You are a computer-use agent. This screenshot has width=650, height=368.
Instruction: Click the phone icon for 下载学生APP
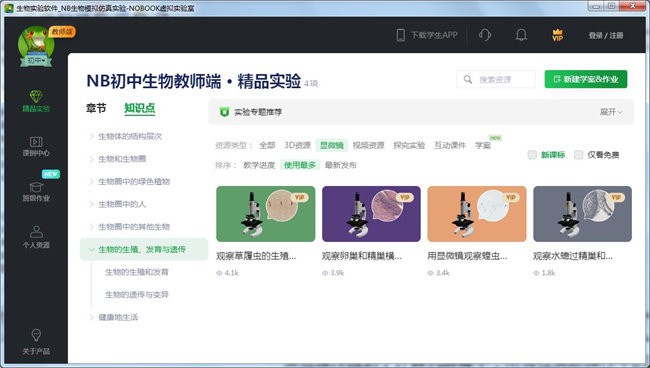click(400, 35)
